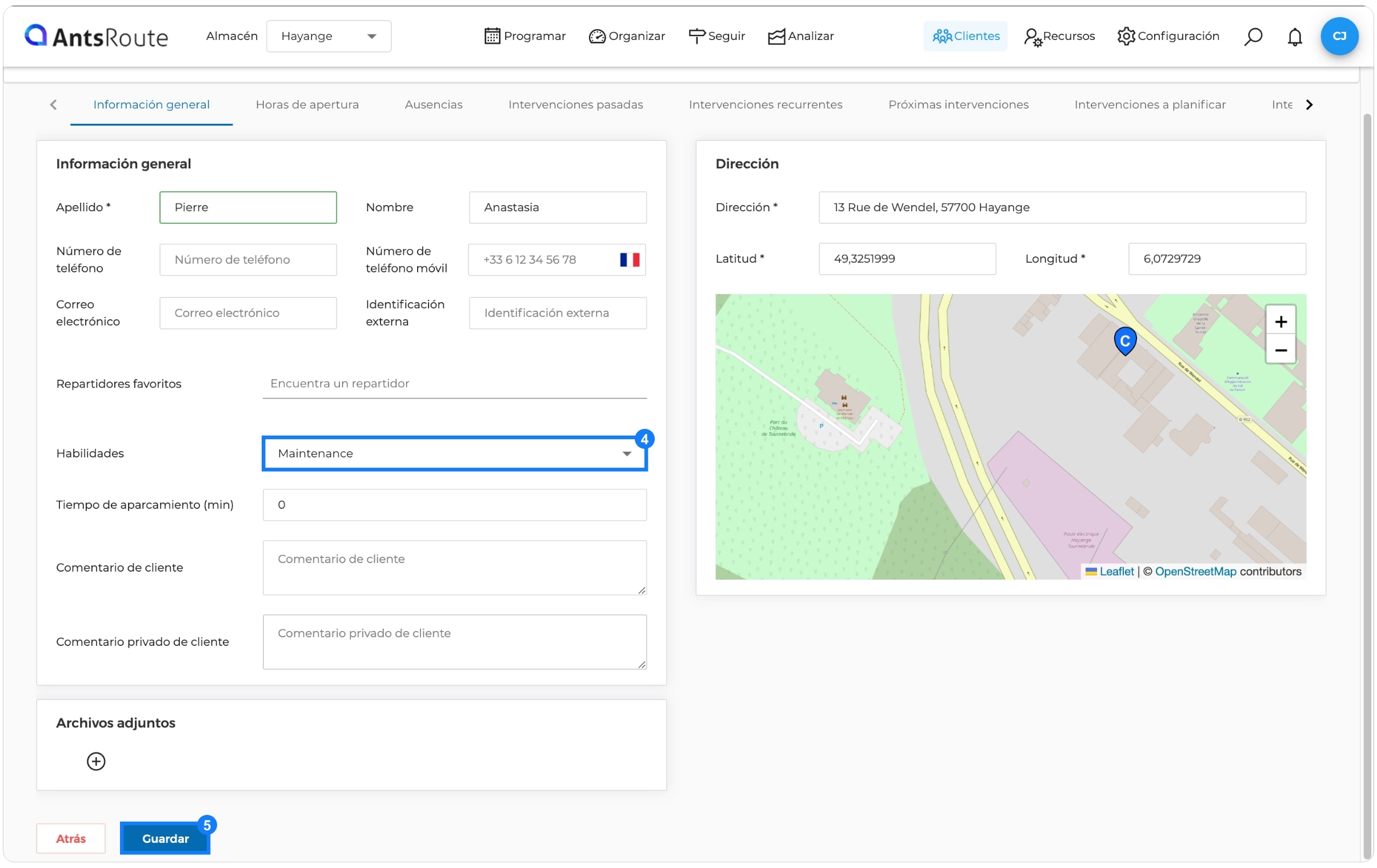Screen dimensions: 1377x868
Task: Switch to the Información general tab
Action: pyautogui.click(x=151, y=105)
